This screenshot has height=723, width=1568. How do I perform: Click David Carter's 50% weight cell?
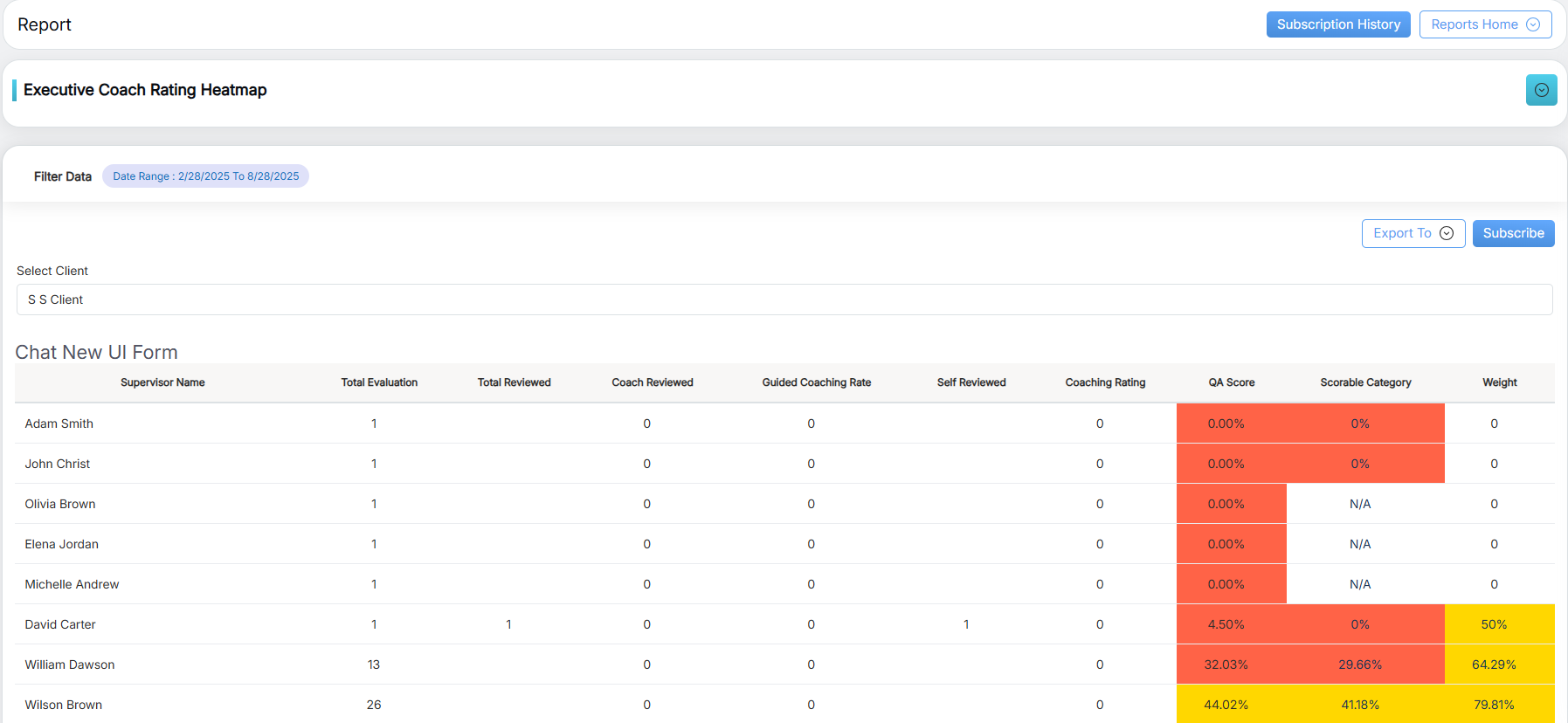tap(1494, 624)
